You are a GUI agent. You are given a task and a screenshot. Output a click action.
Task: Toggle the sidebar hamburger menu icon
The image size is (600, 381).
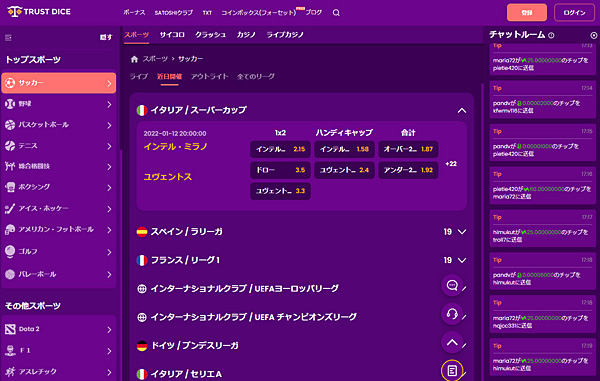click(x=8, y=37)
